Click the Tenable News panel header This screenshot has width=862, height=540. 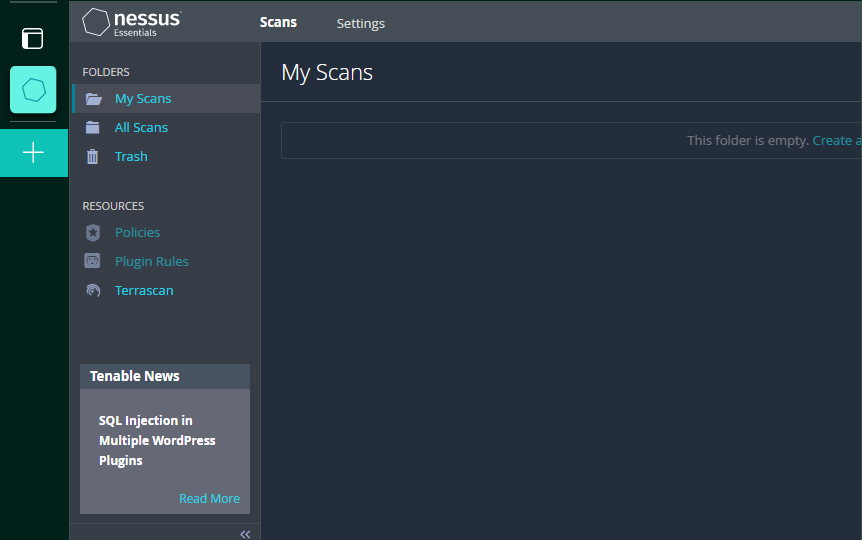tap(165, 377)
